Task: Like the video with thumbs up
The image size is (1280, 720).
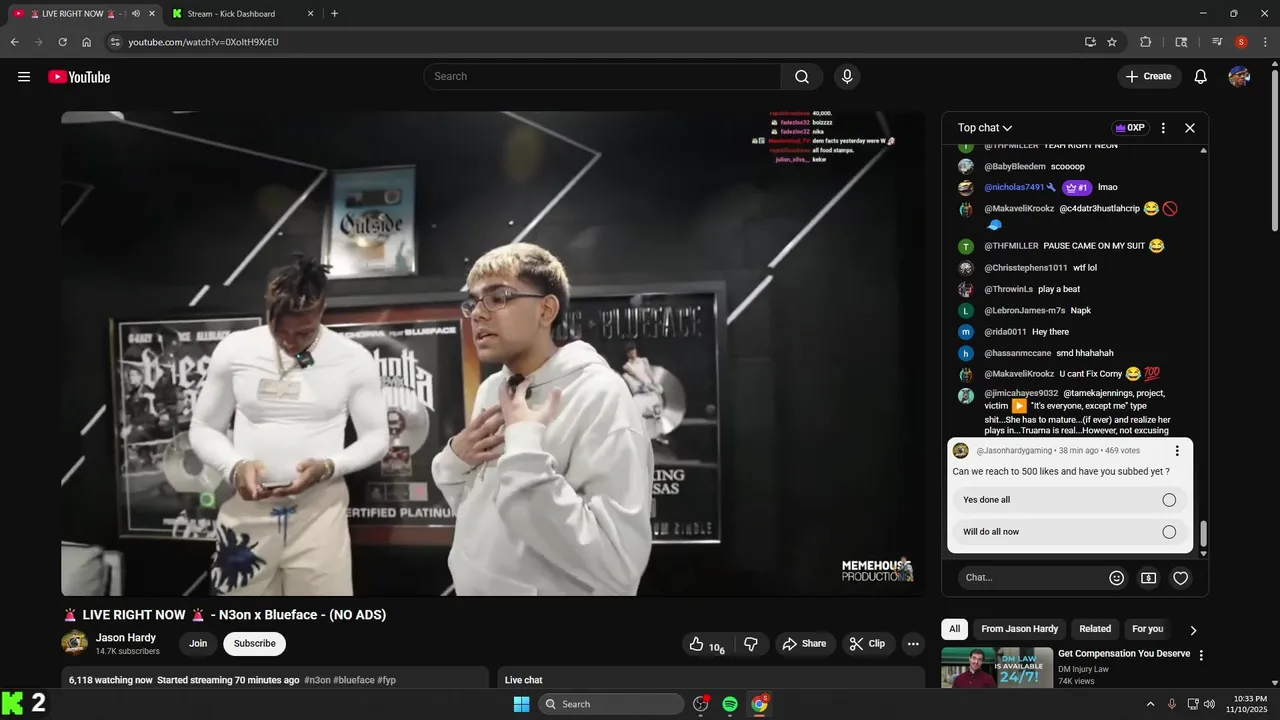Action: coord(706,644)
